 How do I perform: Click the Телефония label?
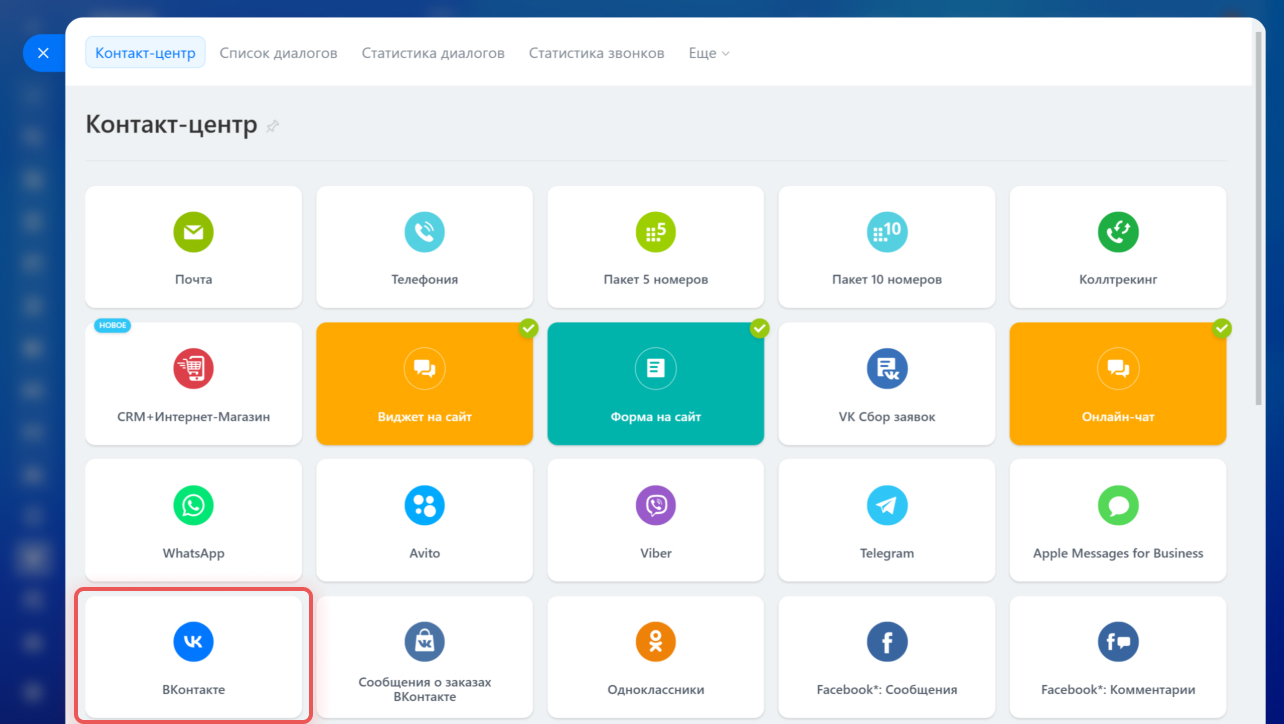[x=425, y=280]
